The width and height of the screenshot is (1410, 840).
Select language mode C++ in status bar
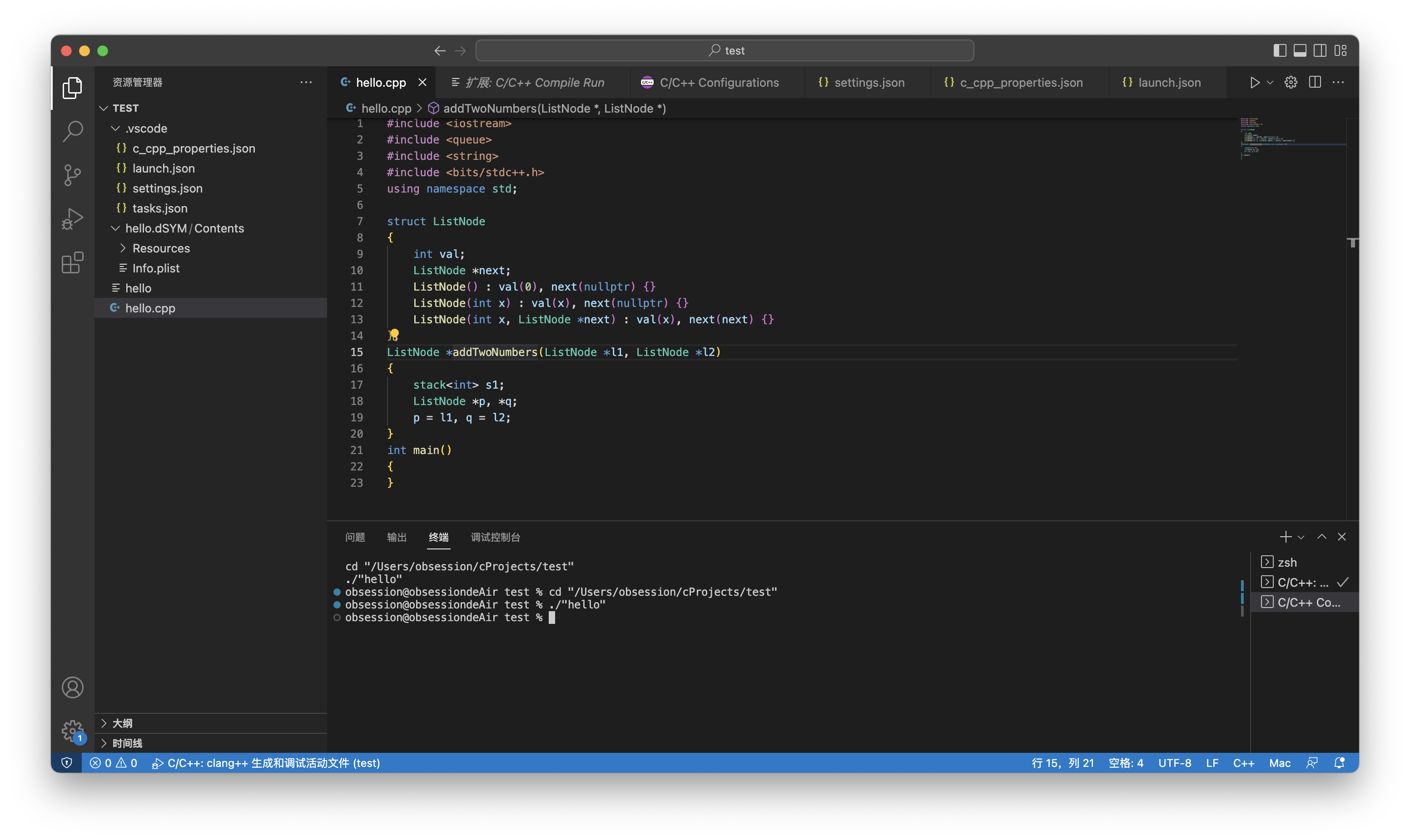click(1244, 763)
